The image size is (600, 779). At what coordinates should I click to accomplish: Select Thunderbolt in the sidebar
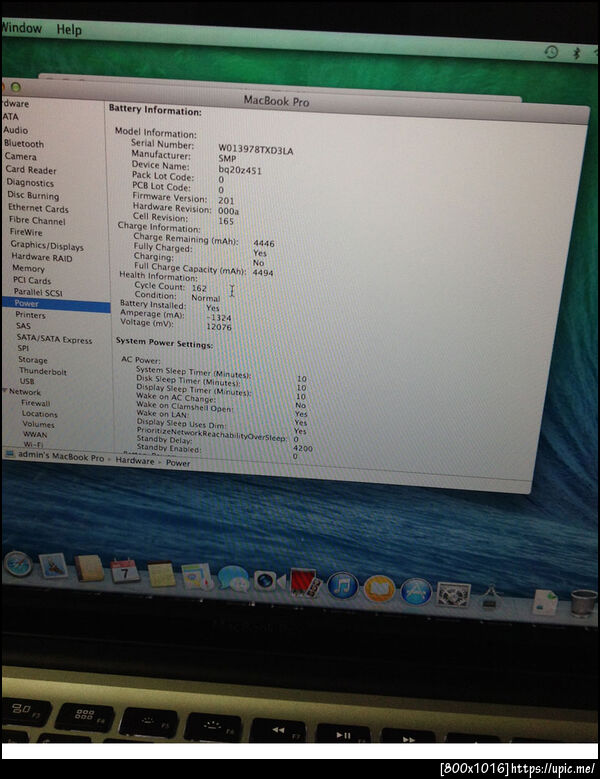(43, 371)
